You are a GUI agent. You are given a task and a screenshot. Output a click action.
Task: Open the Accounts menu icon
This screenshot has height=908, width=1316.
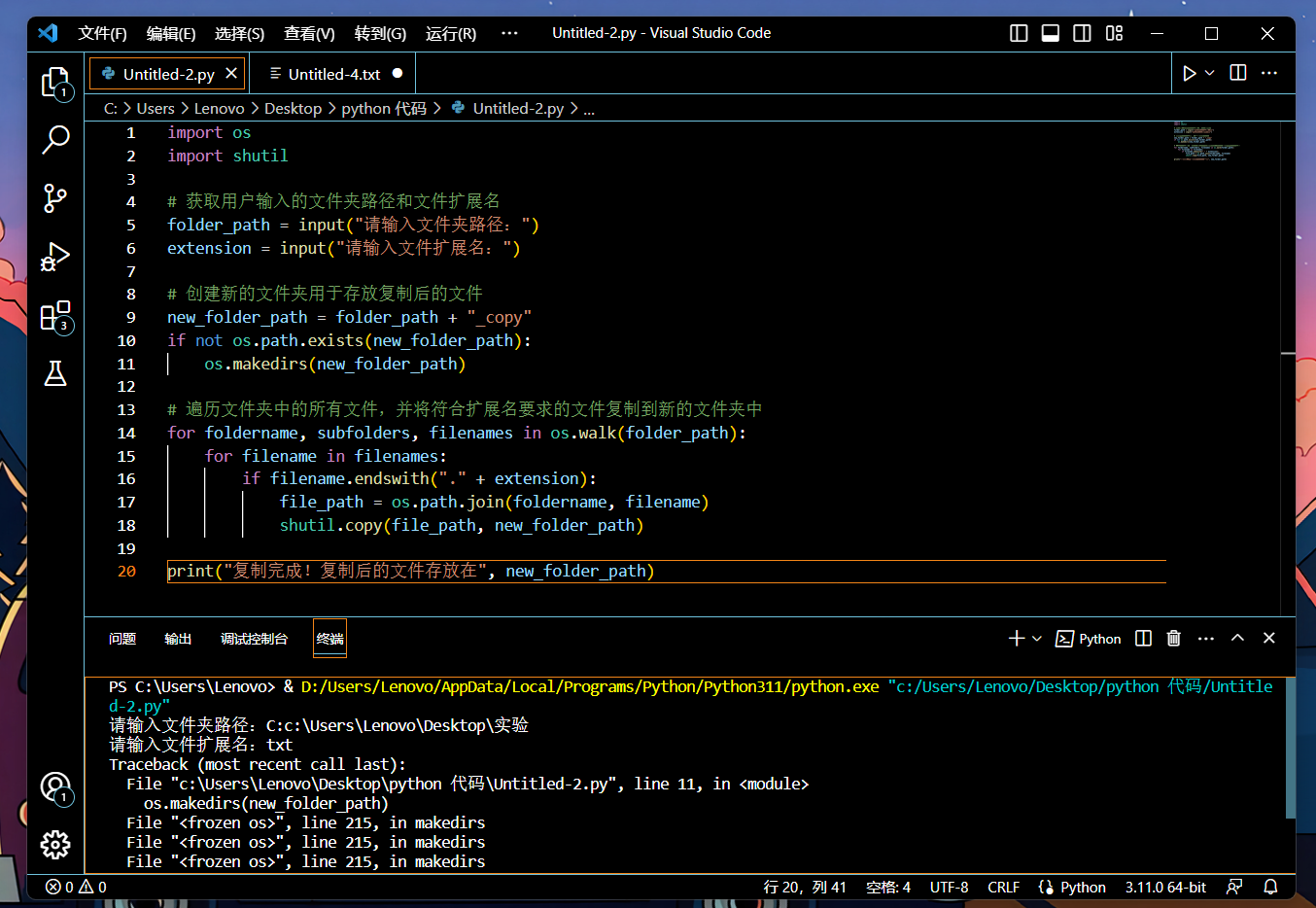[x=55, y=787]
